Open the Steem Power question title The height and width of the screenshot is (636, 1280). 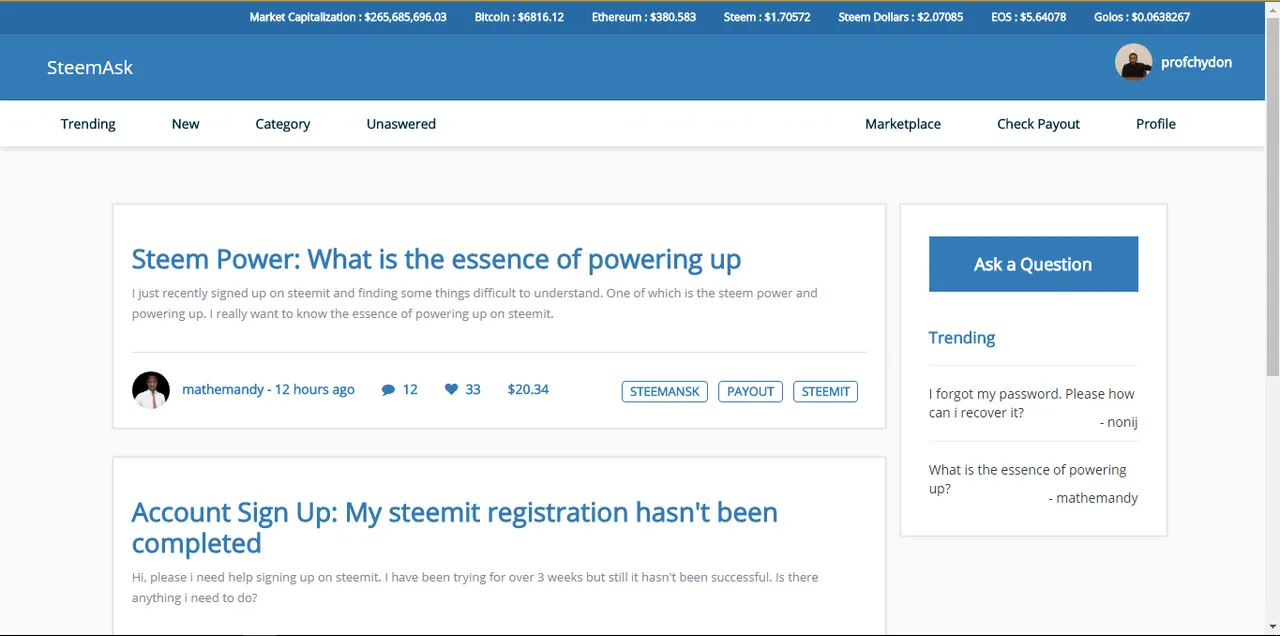point(436,259)
